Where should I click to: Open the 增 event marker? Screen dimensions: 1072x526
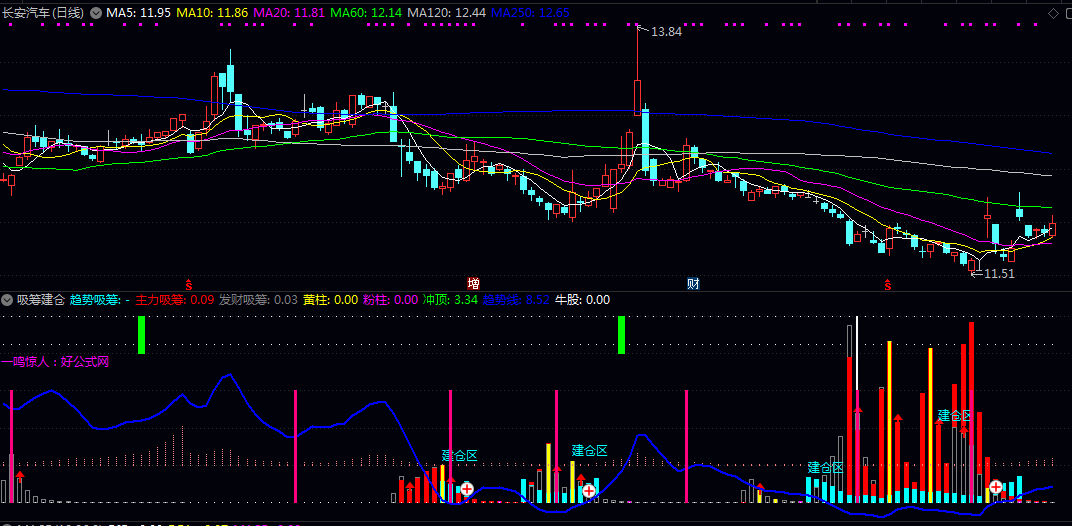coord(473,284)
